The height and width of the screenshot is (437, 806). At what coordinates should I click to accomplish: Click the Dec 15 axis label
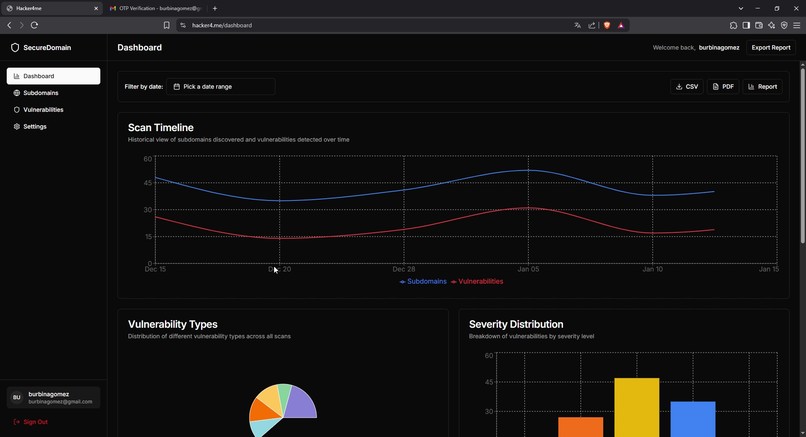point(155,269)
